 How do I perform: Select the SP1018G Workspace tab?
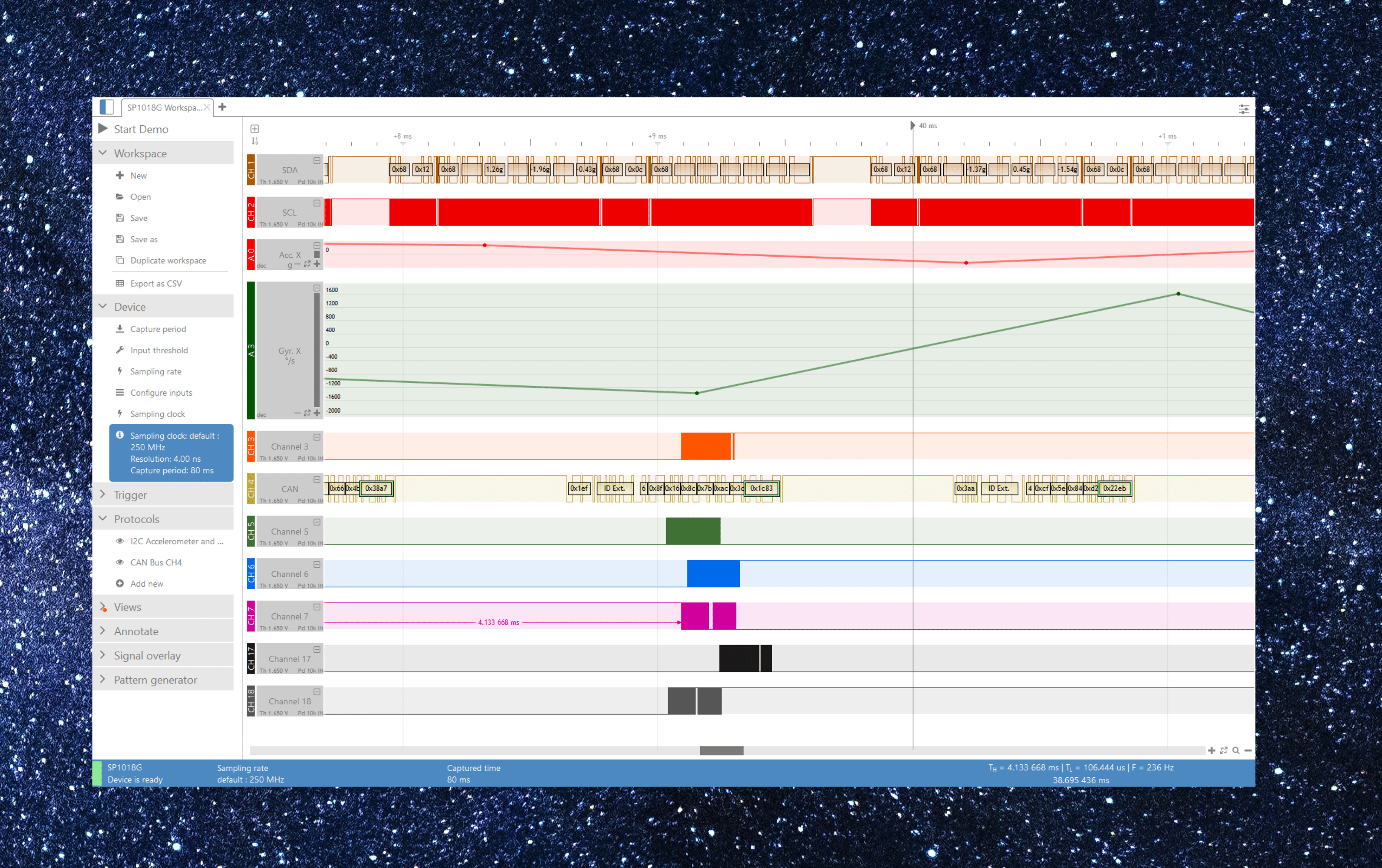click(164, 108)
